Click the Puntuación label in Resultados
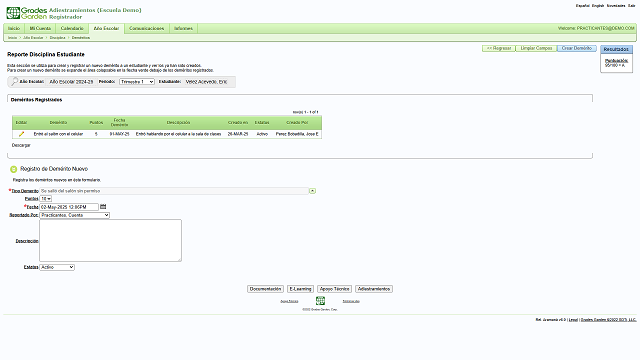Screen dimensions: 640x360 pos(617,60)
